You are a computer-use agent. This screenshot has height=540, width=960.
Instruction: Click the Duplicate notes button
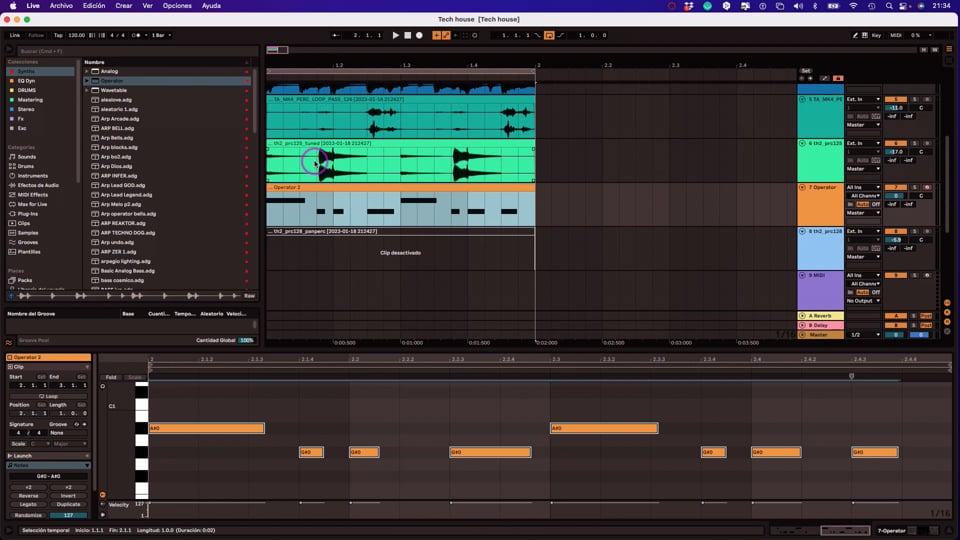[x=68, y=504]
